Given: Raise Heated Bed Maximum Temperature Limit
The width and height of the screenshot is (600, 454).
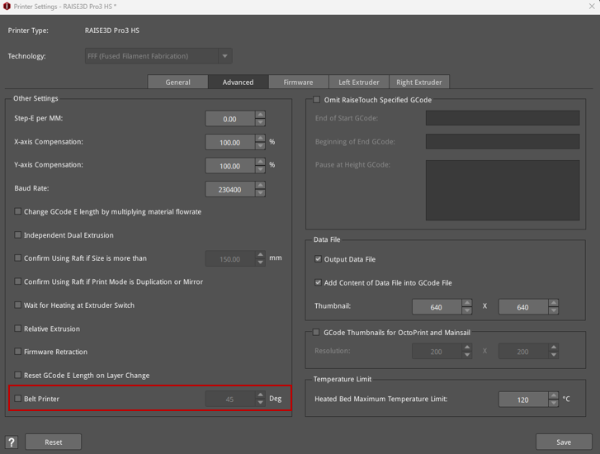Looking at the screenshot, I should (553, 394).
